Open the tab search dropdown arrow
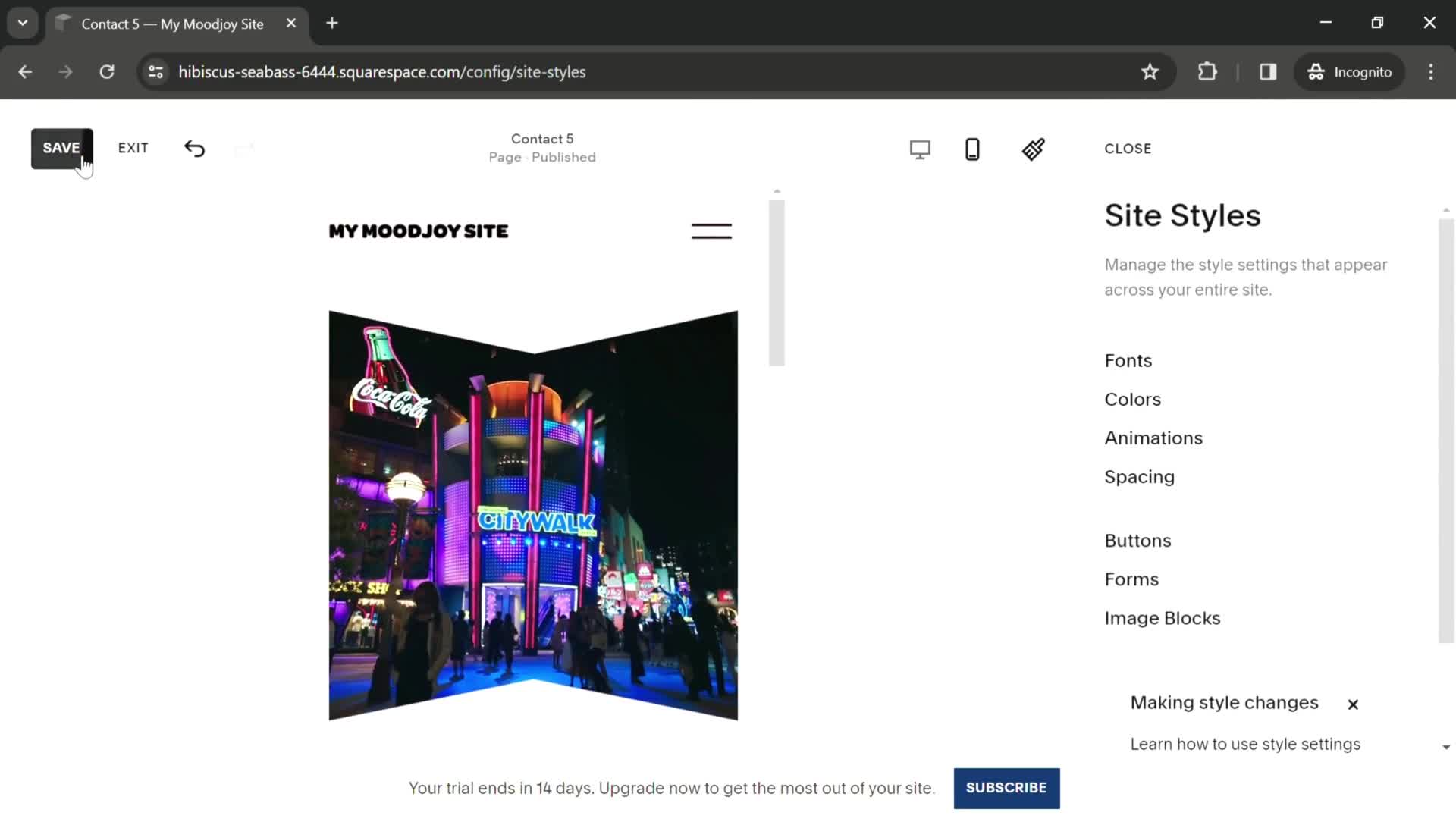This screenshot has width=1456, height=819. click(23, 23)
